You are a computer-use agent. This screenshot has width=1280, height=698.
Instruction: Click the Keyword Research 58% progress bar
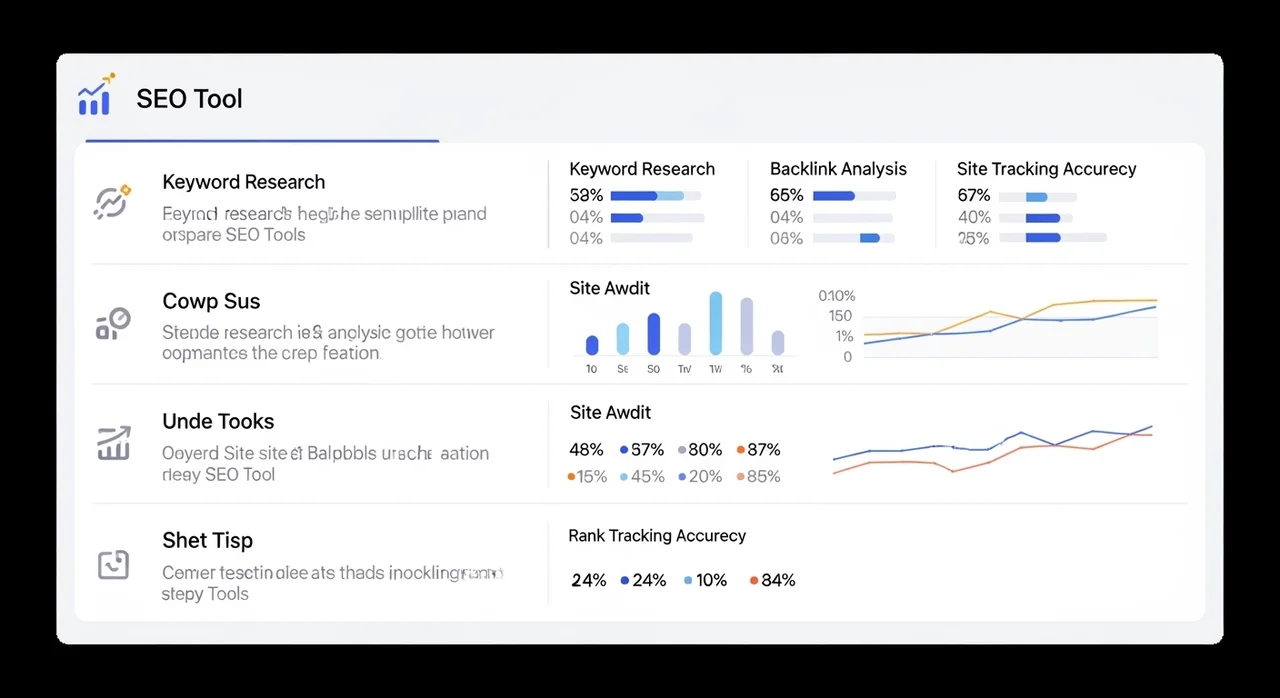pyautogui.click(x=655, y=196)
